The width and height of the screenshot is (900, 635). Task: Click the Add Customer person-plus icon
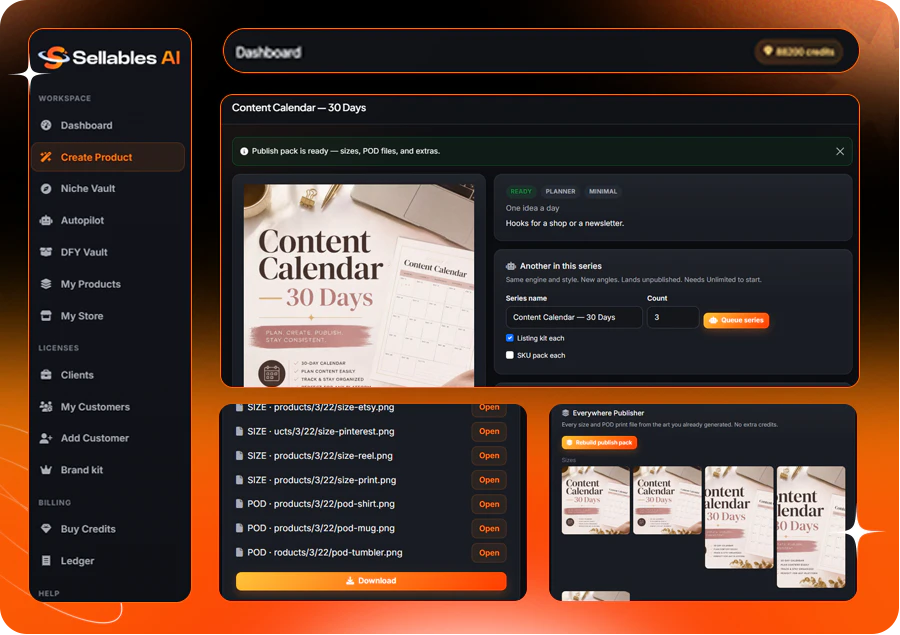click(x=46, y=438)
